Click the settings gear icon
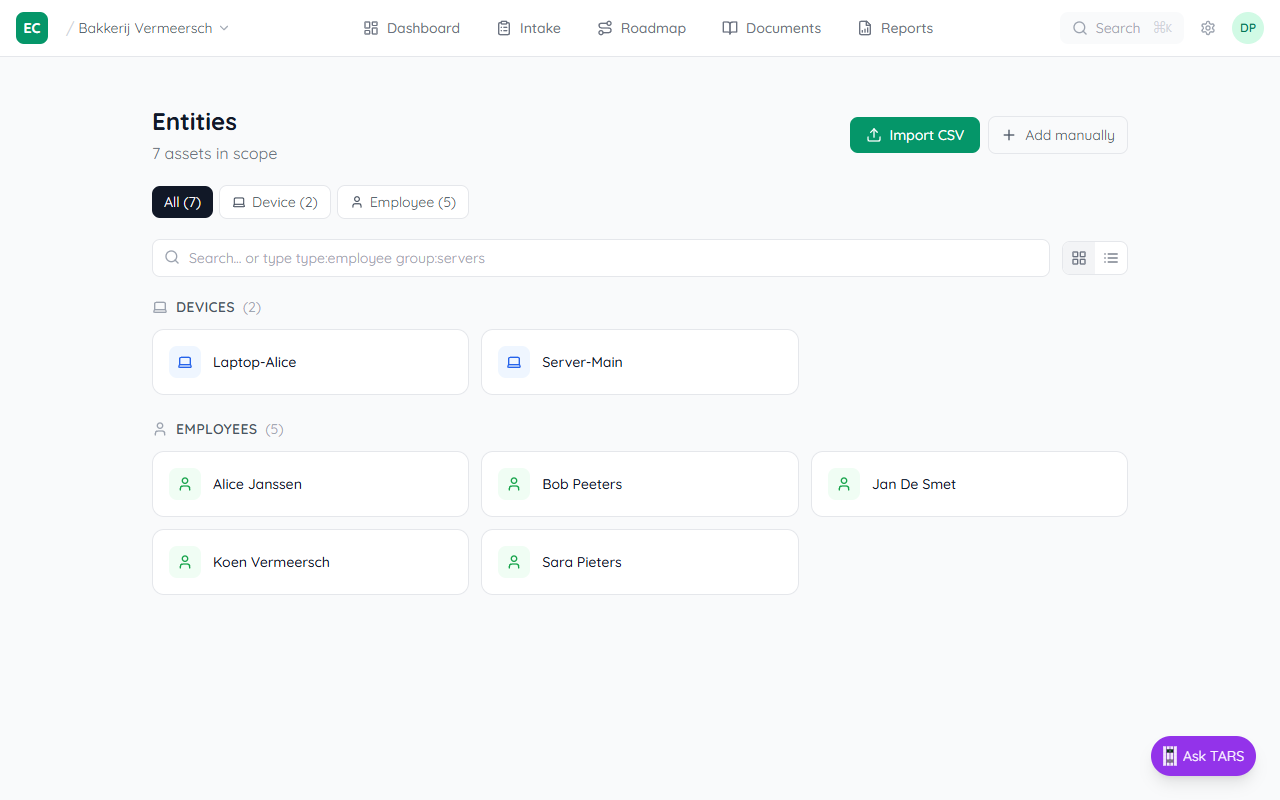 [x=1208, y=28]
